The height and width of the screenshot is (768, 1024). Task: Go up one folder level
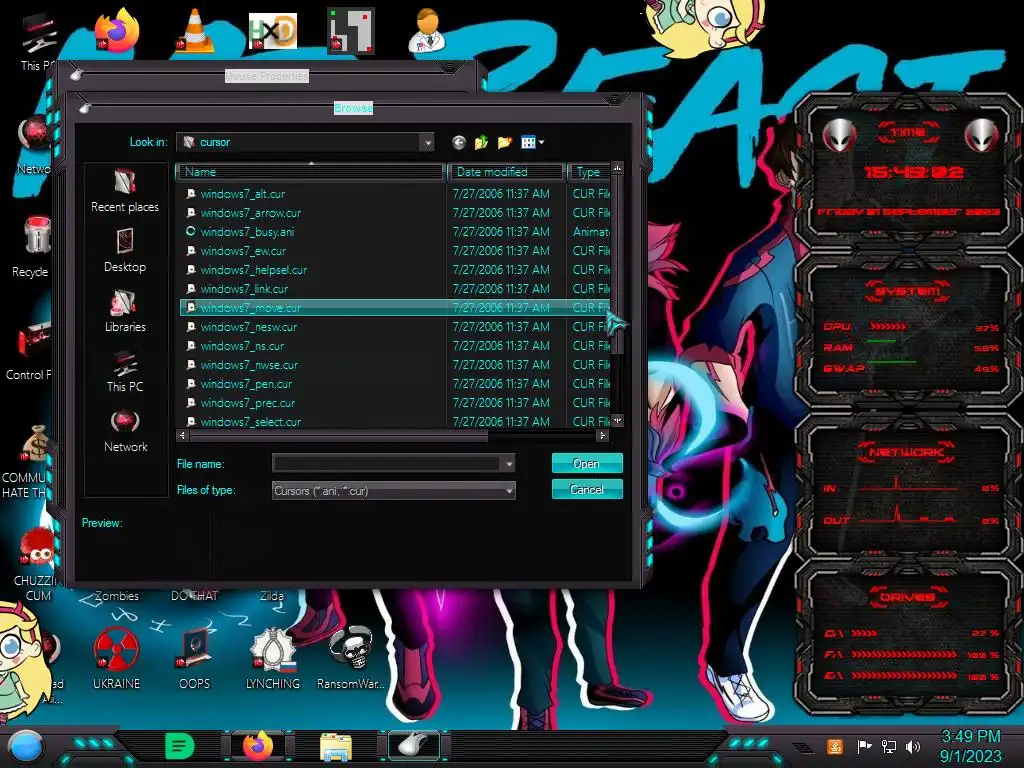(481, 142)
